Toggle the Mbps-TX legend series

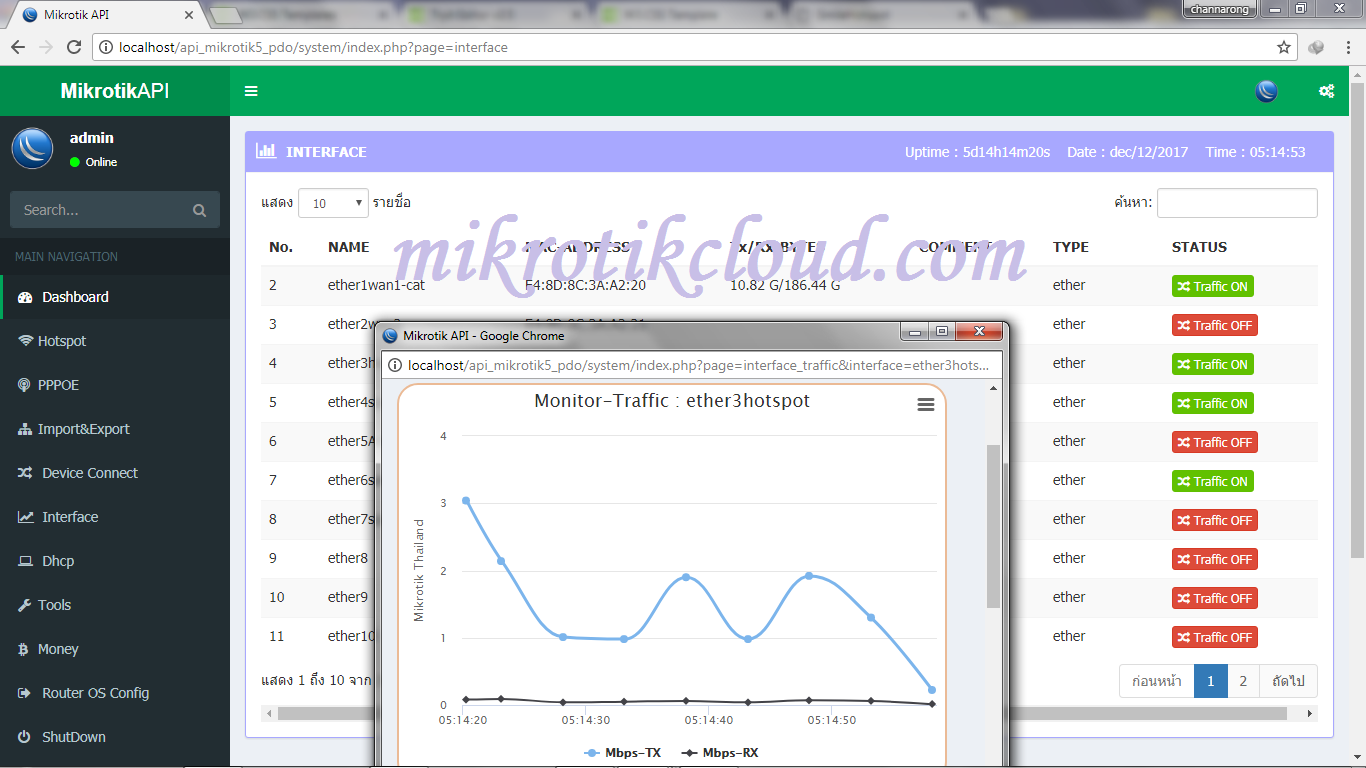621,753
